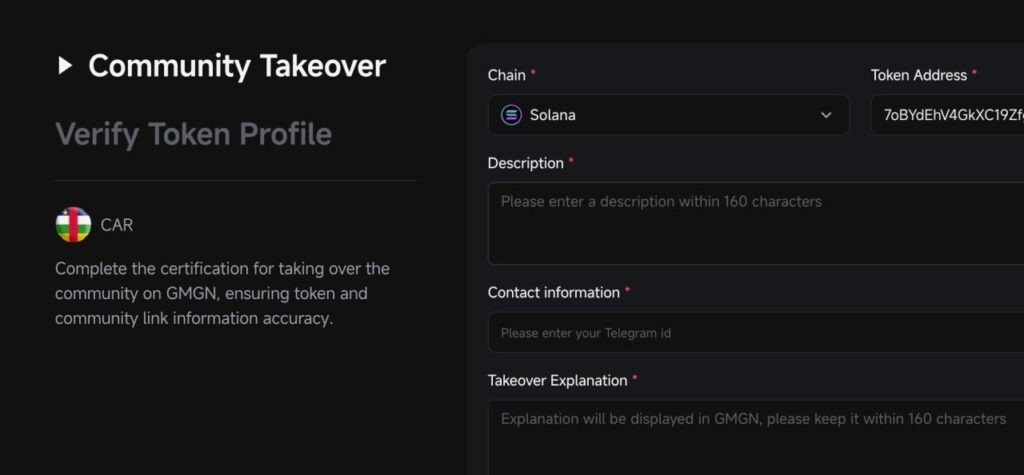The height and width of the screenshot is (475, 1024).
Task: Click the Takeover Explanation field label
Action: [x=557, y=381]
